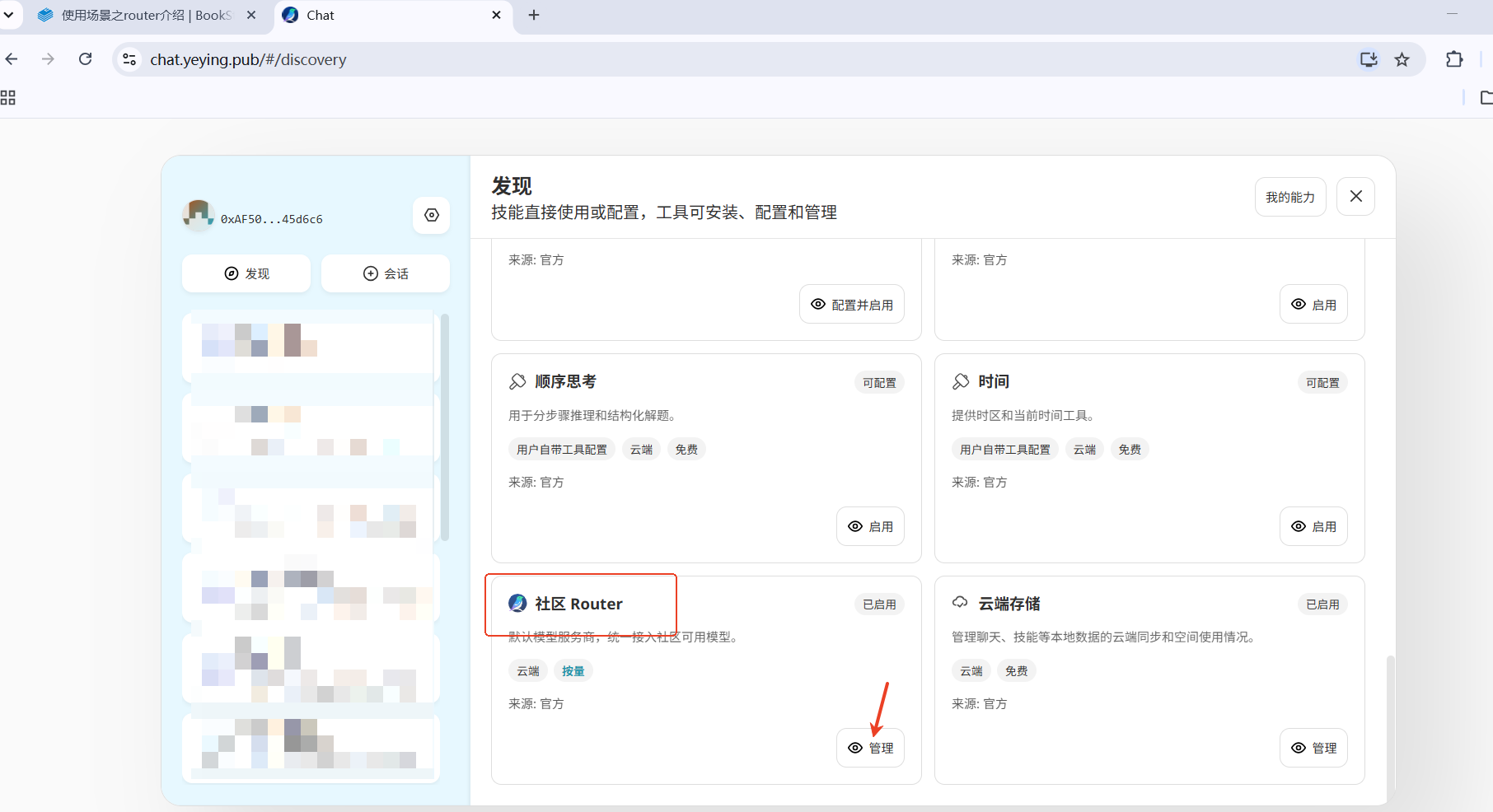Click the install app icon in address bar
The width and height of the screenshot is (1493, 812).
[1369, 59]
